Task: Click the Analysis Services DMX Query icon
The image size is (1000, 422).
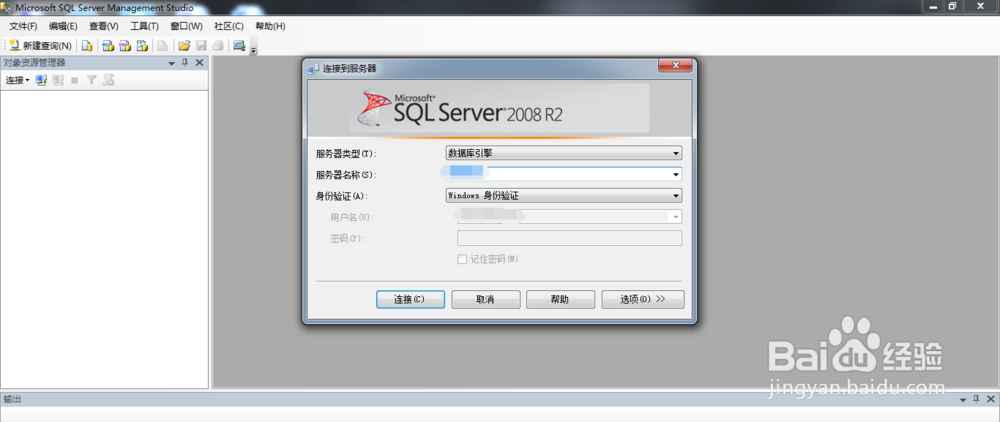Action: point(126,46)
